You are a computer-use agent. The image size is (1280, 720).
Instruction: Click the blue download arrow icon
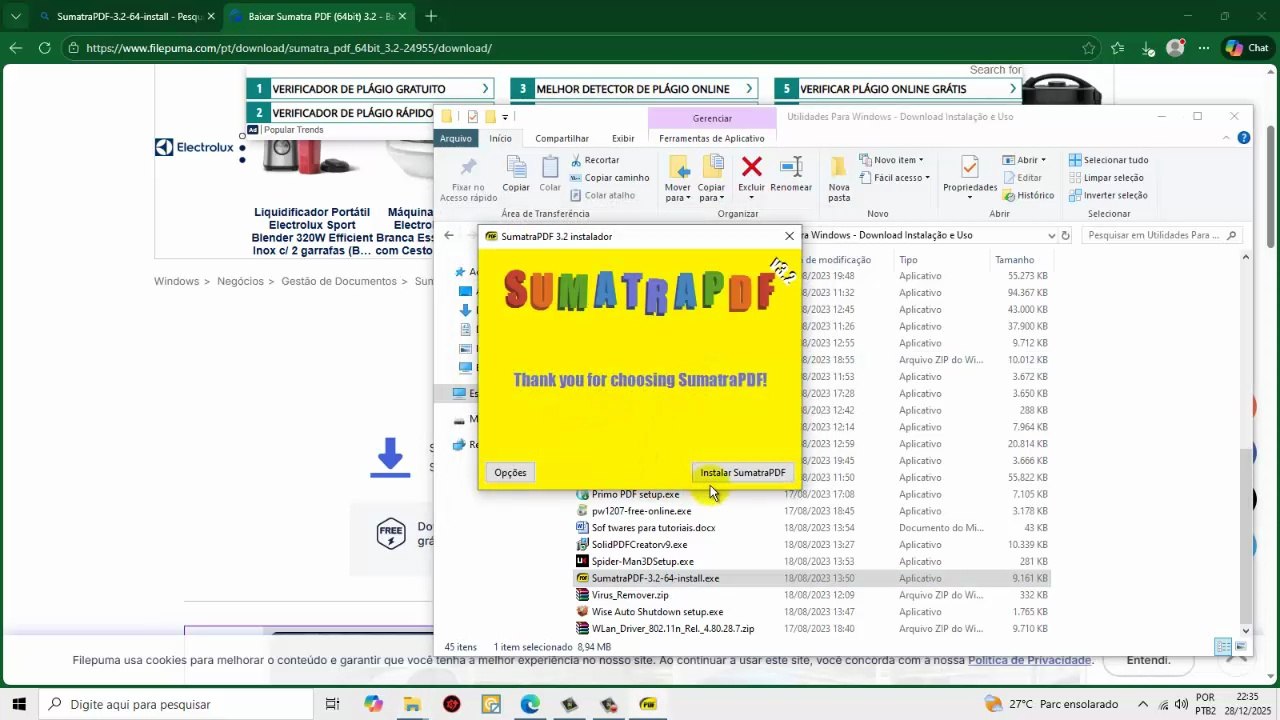[390, 457]
